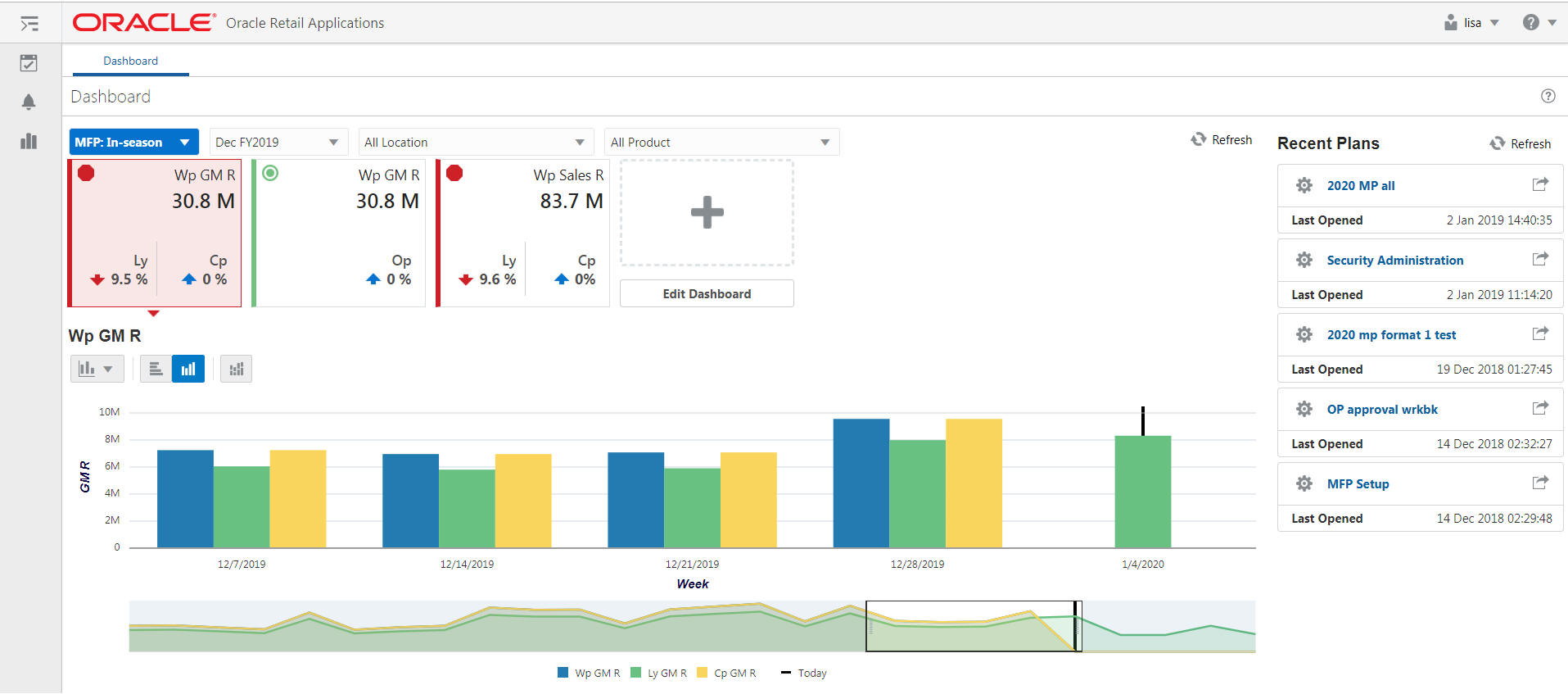Click the Recent Plans heading
This screenshot has height=694, width=1568.
tap(1328, 143)
